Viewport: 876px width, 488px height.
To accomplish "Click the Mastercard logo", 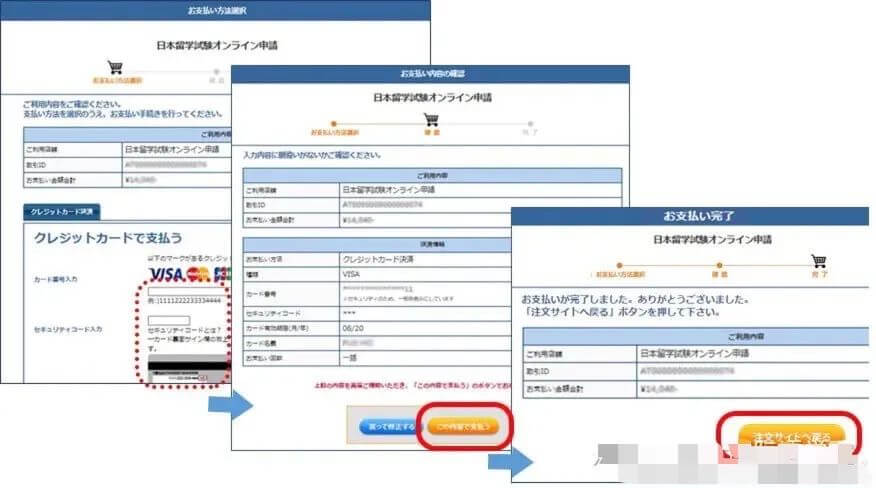I will (198, 274).
